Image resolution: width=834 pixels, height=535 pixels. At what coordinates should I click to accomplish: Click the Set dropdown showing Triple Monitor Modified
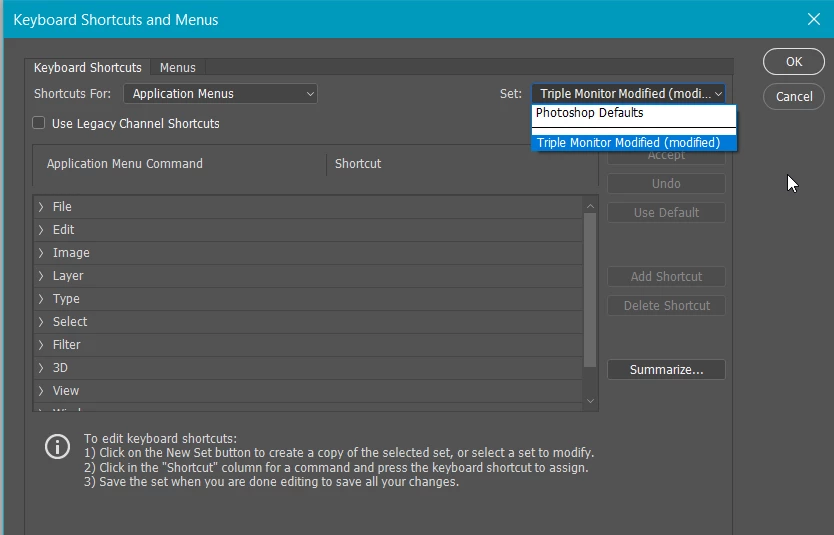point(628,94)
